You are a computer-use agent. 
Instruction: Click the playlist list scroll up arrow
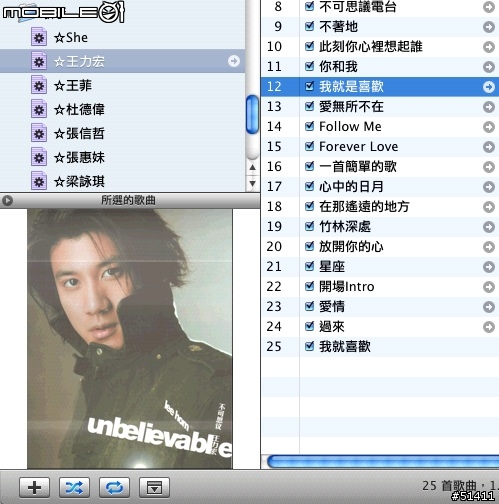(x=253, y=167)
